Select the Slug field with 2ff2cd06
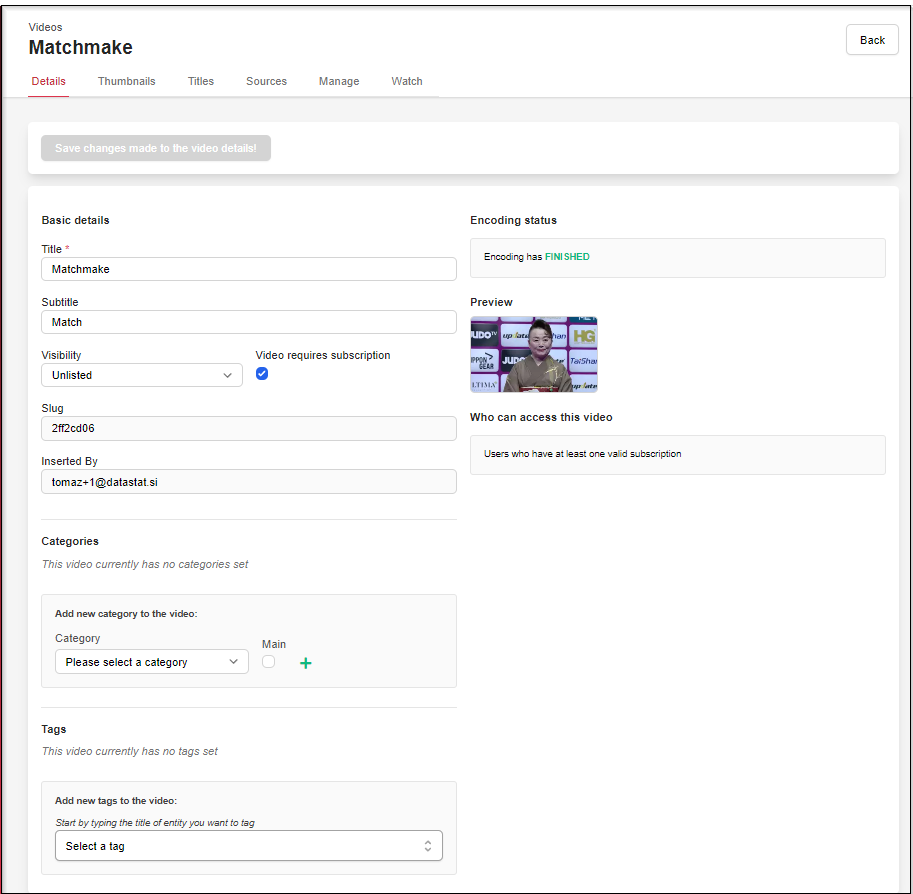Viewport: 913px width, 894px height. pos(248,428)
